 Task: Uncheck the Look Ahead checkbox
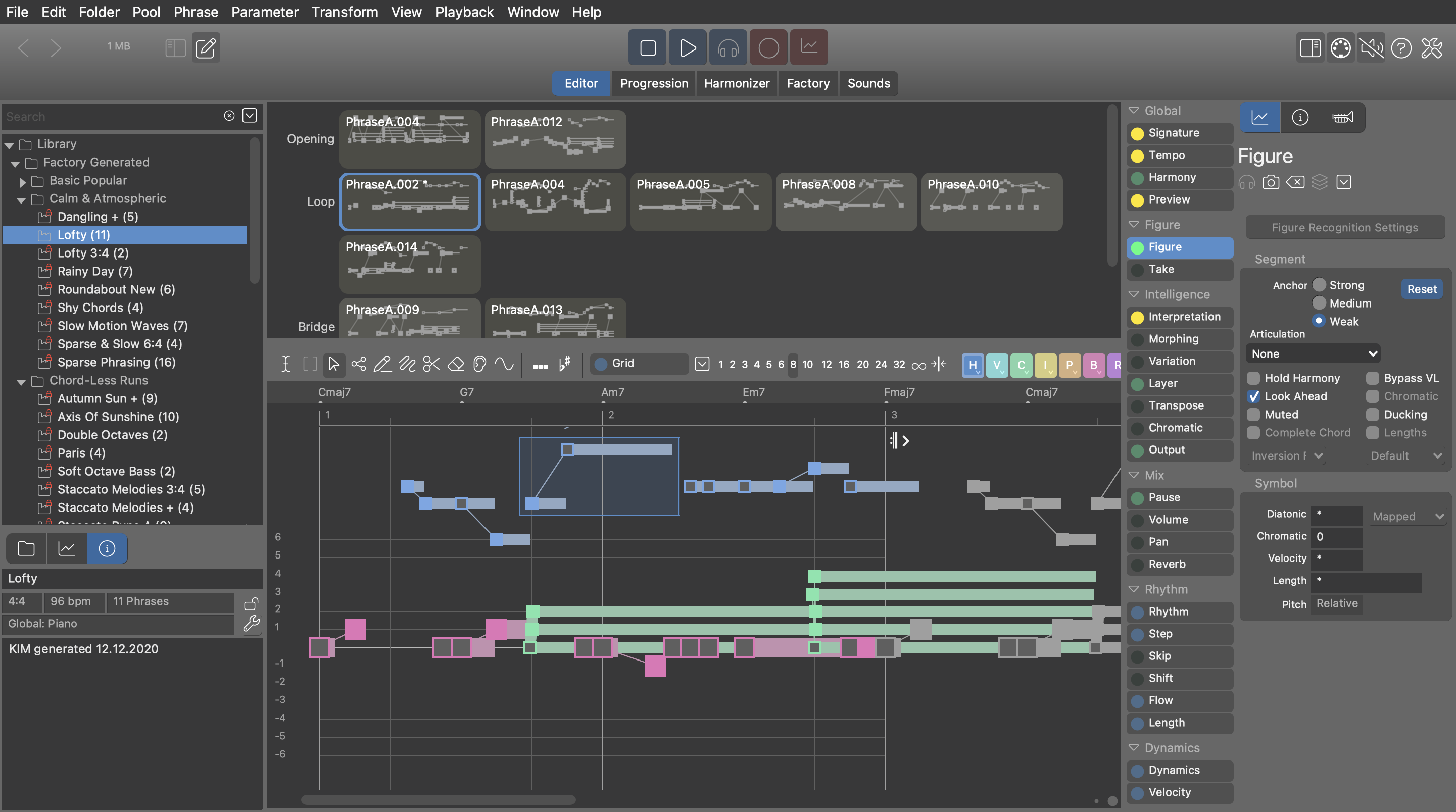pos(1253,396)
